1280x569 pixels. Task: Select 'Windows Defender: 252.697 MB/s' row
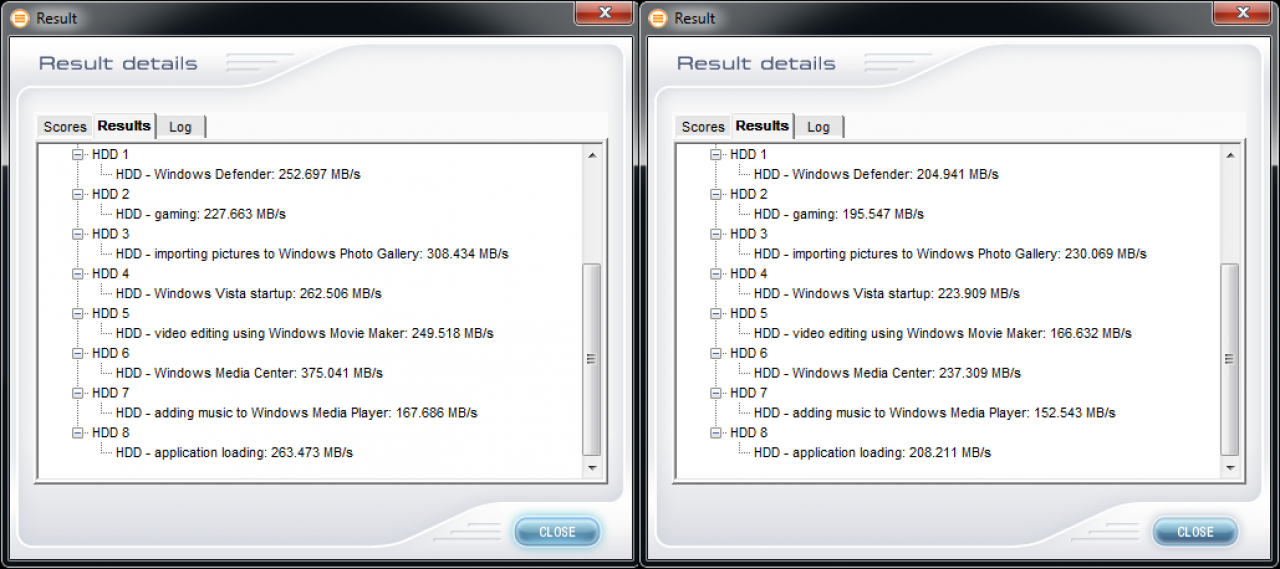[238, 174]
